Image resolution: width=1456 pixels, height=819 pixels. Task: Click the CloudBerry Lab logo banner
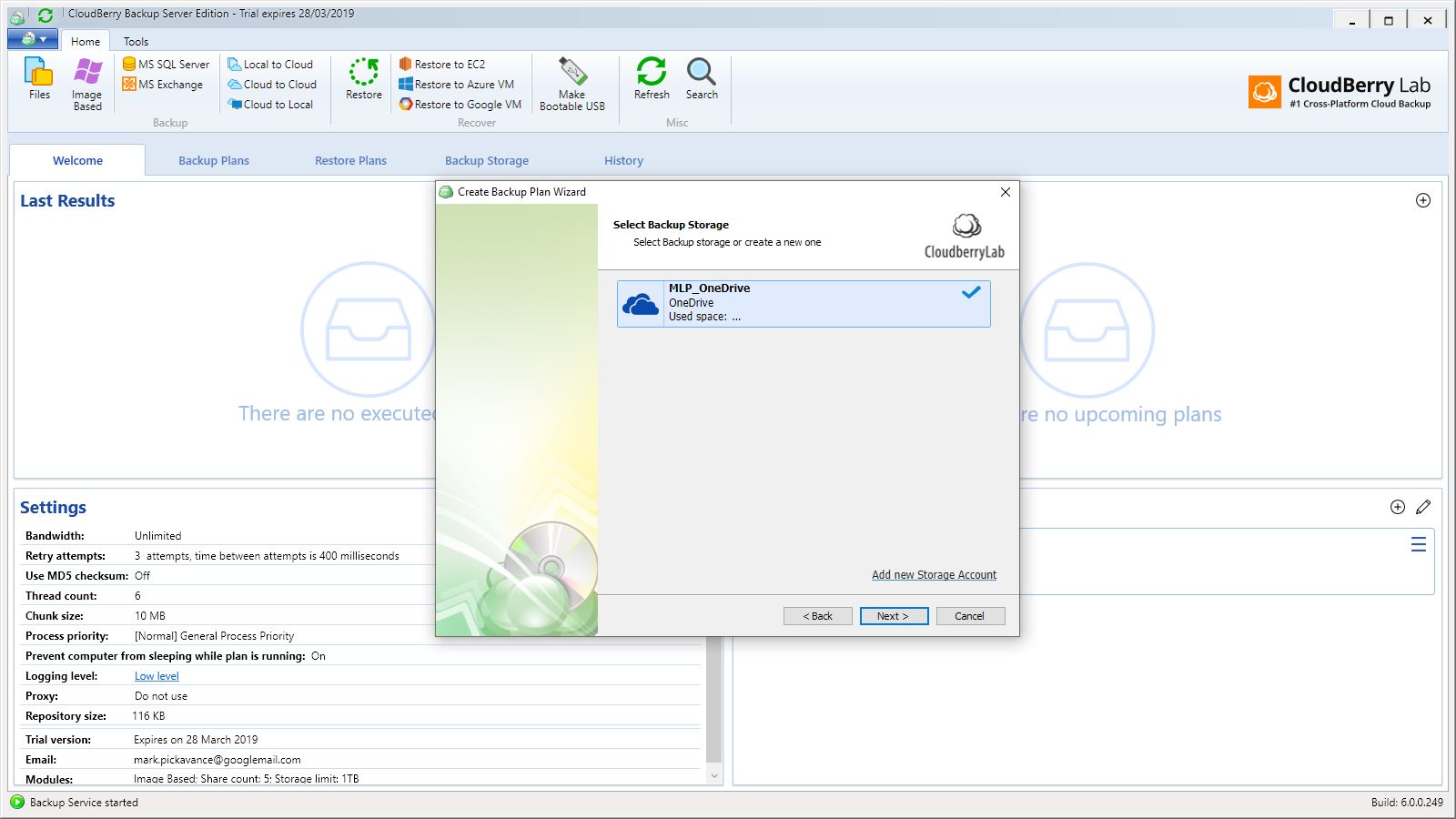[1340, 92]
